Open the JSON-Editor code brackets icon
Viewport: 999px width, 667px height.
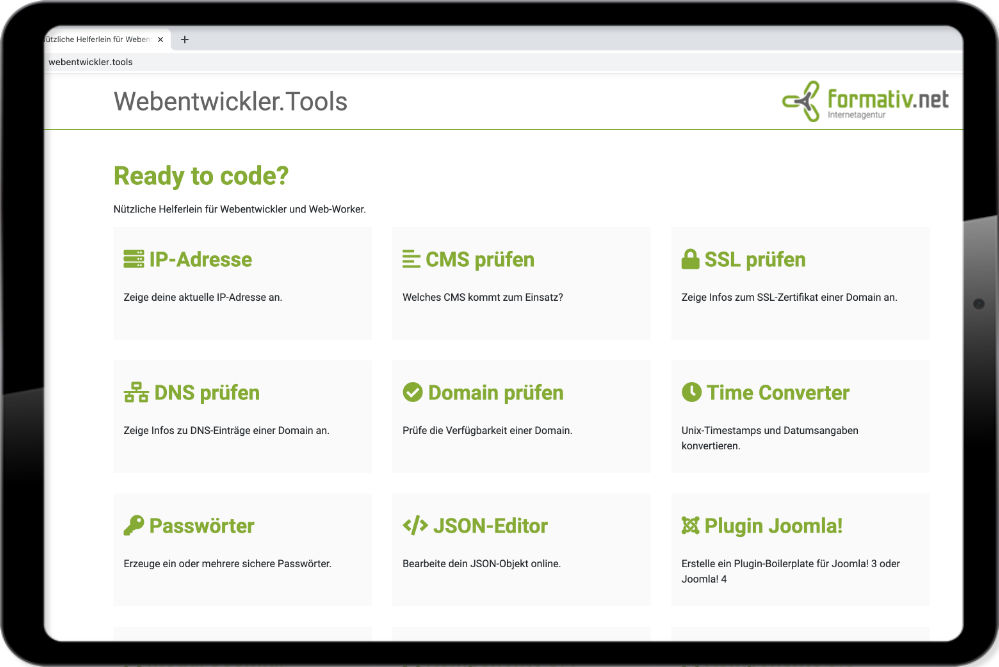[x=414, y=525]
